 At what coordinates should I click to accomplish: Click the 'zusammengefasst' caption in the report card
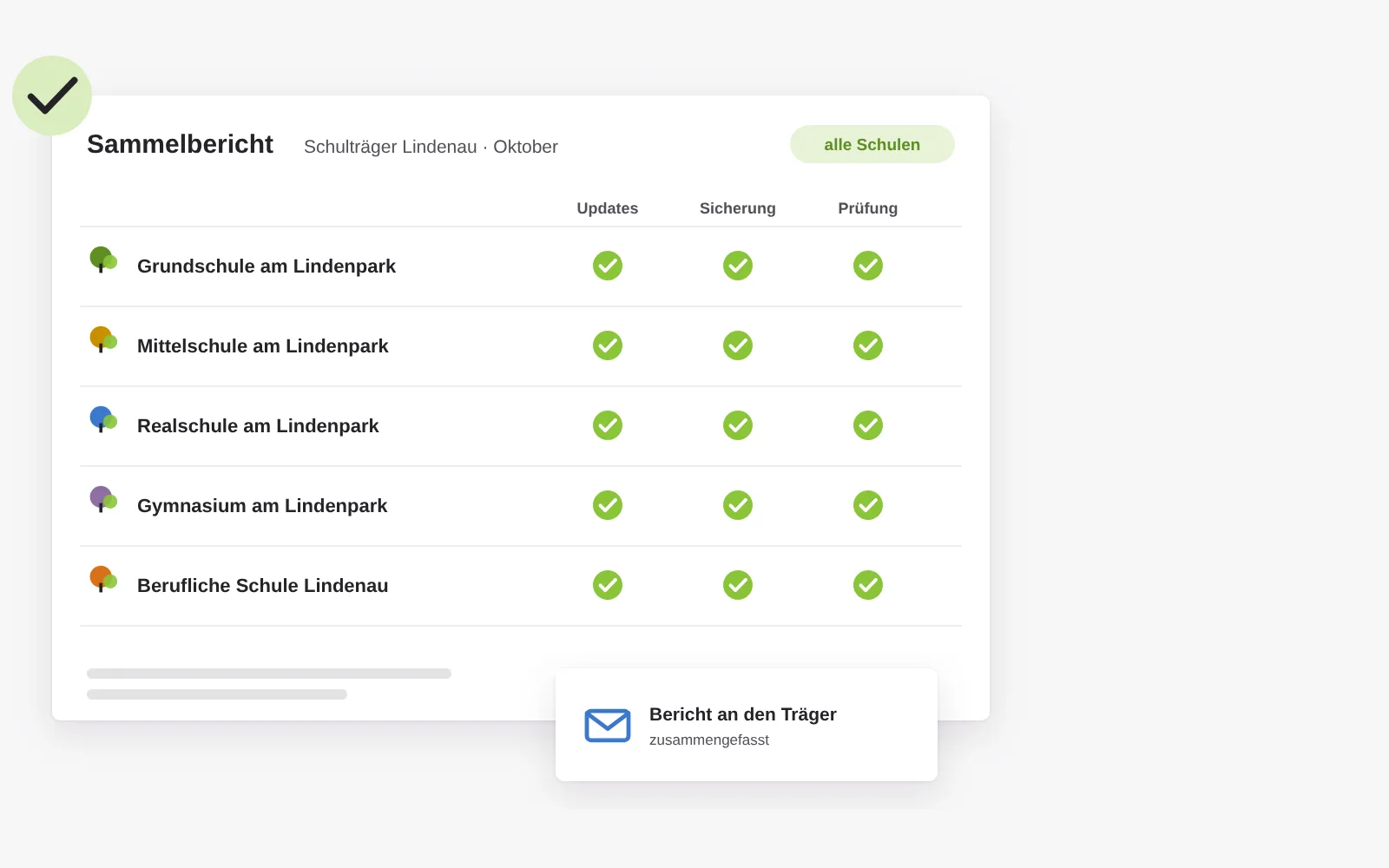tap(709, 740)
